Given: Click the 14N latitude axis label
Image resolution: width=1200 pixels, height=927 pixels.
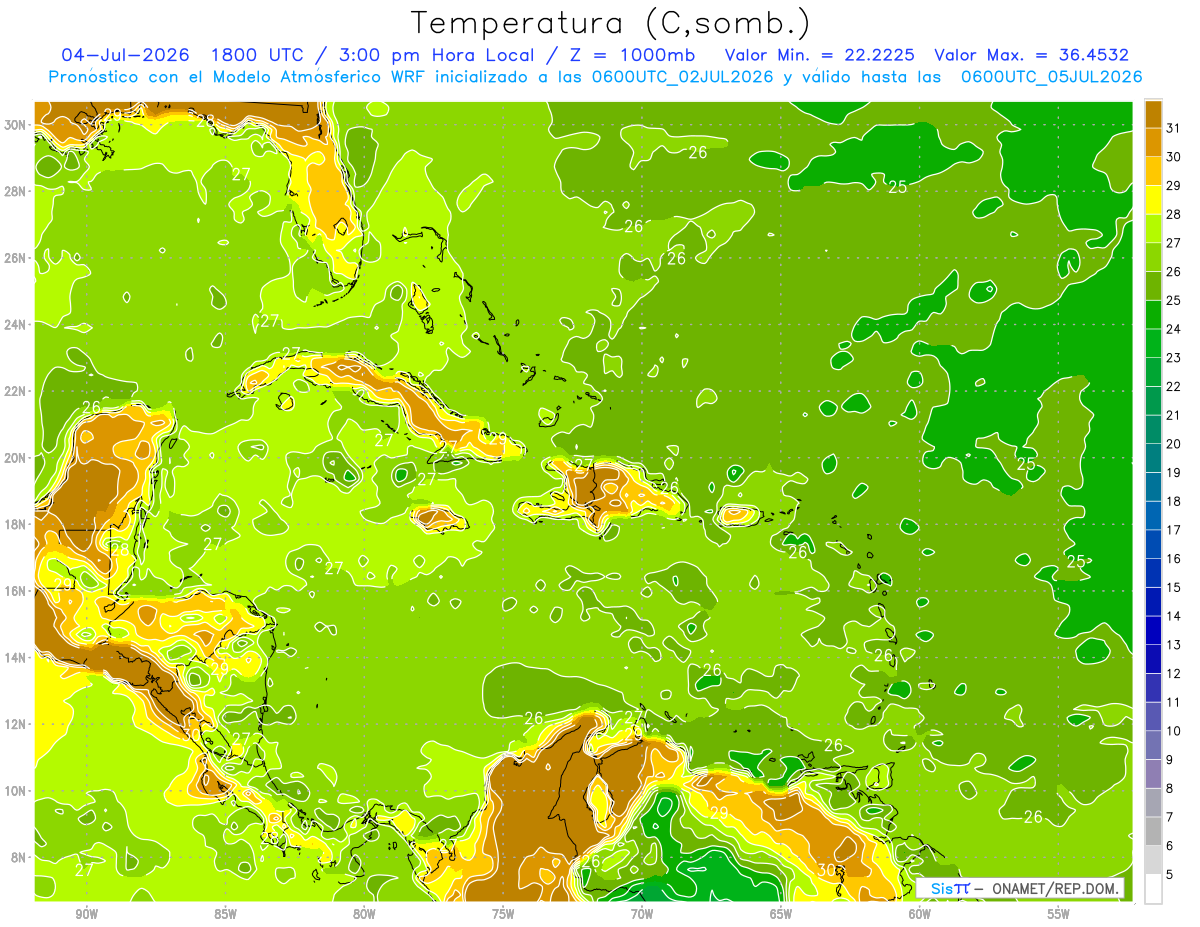Looking at the screenshot, I should pos(16,657).
